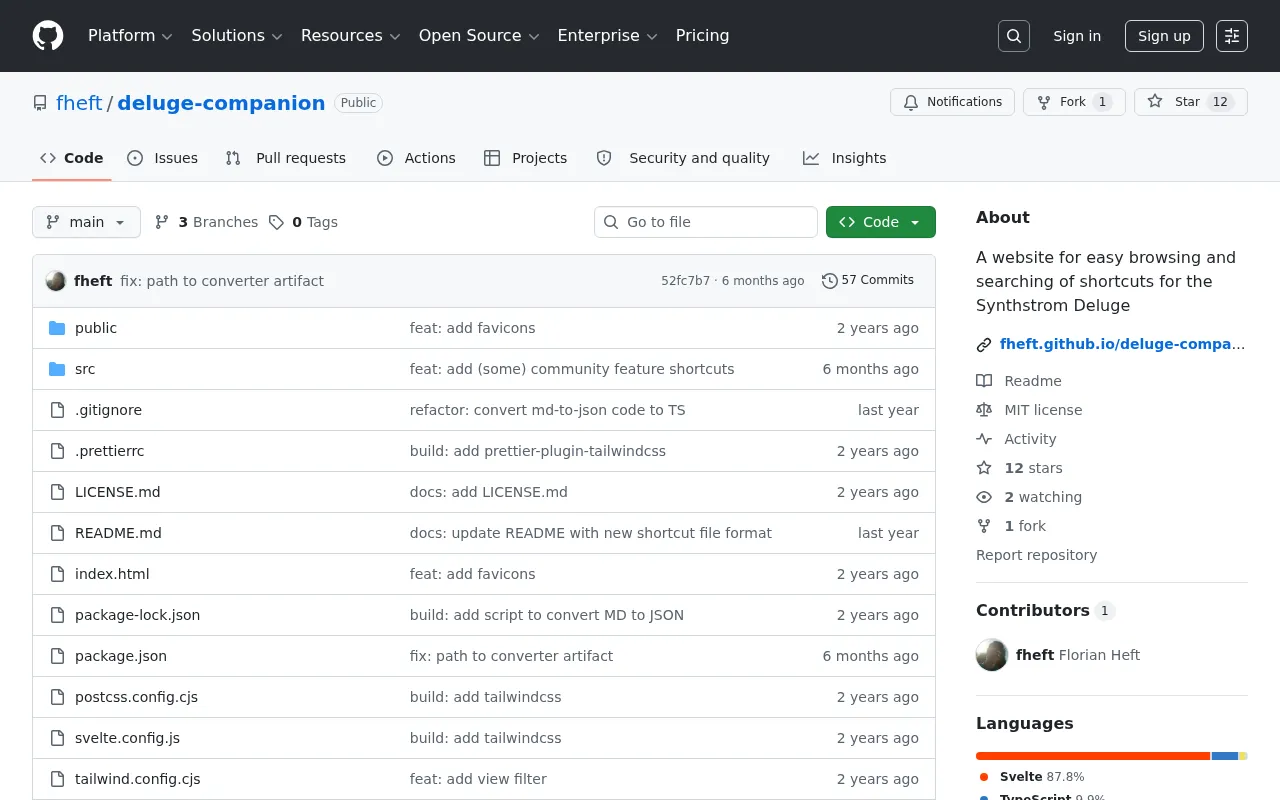Click the .gitignore file icon
1280x800 pixels.
pos(57,410)
